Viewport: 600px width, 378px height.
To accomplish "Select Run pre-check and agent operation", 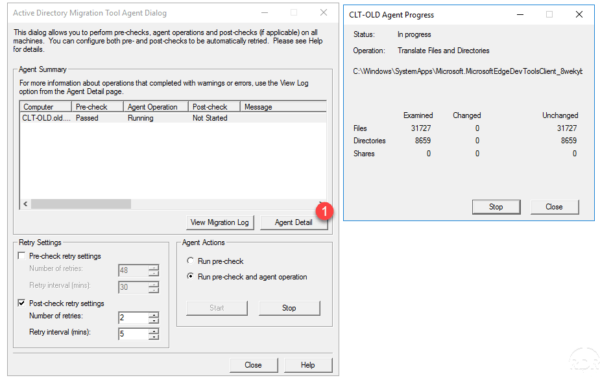I will pos(190,276).
